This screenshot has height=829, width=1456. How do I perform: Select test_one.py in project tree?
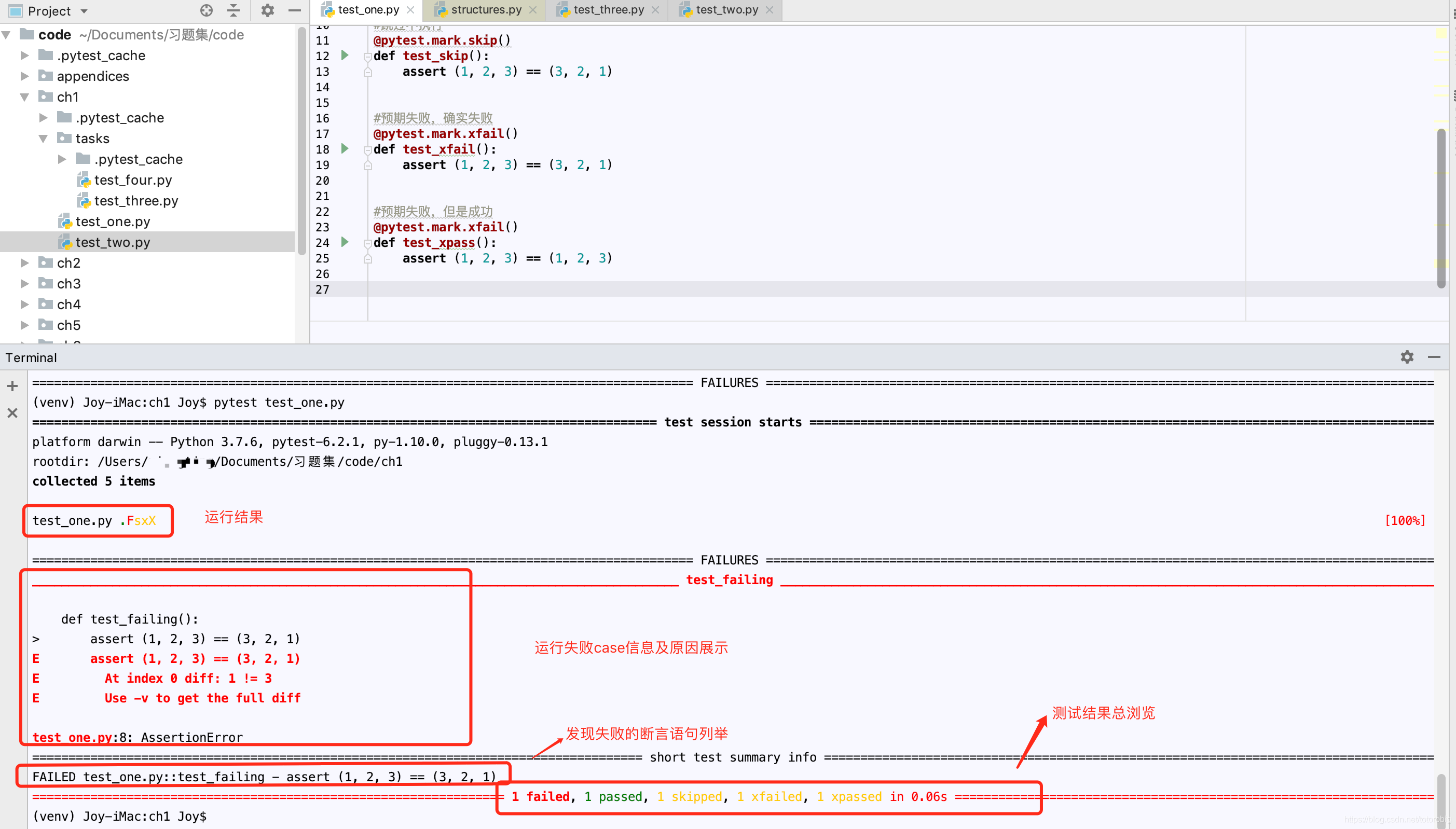click(x=113, y=222)
